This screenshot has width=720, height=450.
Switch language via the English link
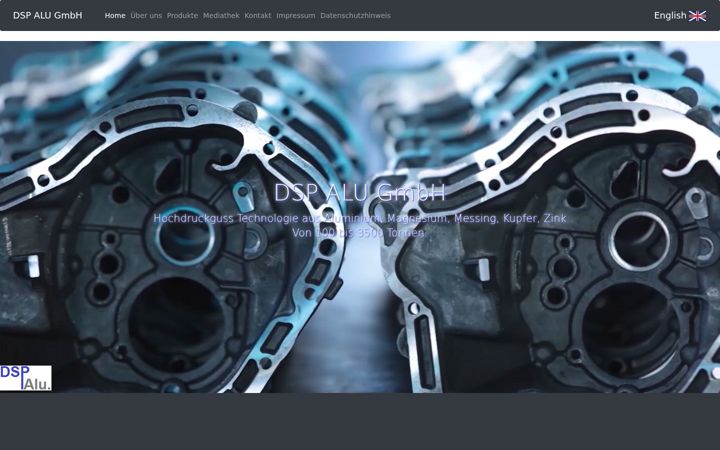[670, 16]
